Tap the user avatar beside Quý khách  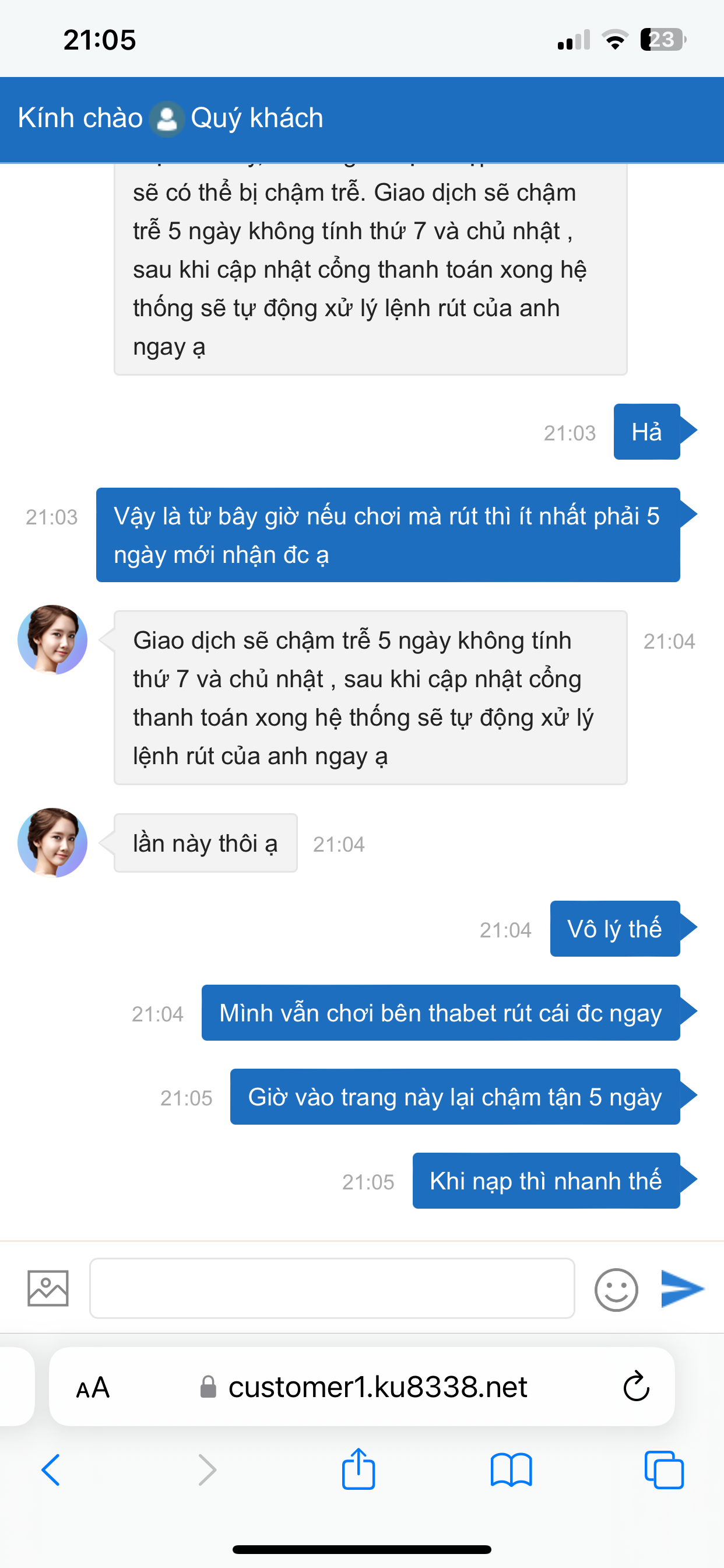click(167, 118)
